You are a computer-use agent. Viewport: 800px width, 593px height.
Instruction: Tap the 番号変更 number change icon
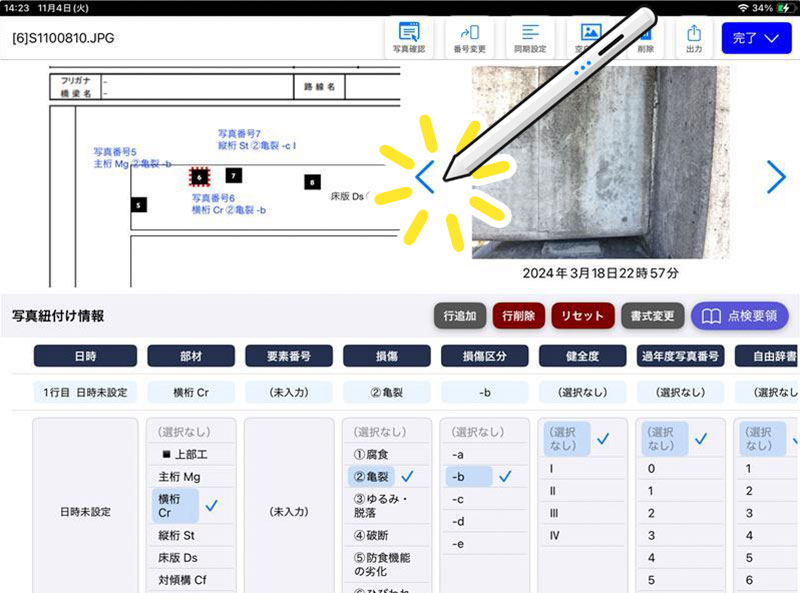click(x=470, y=37)
